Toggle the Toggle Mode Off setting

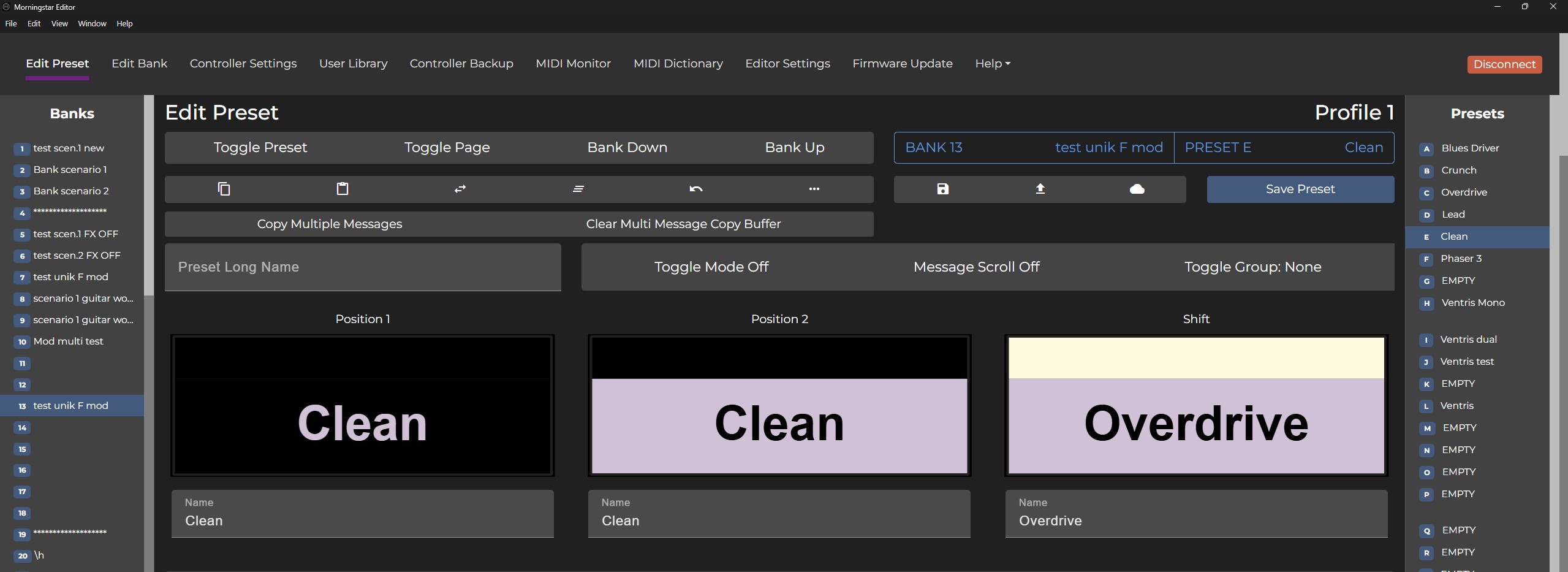(x=711, y=267)
